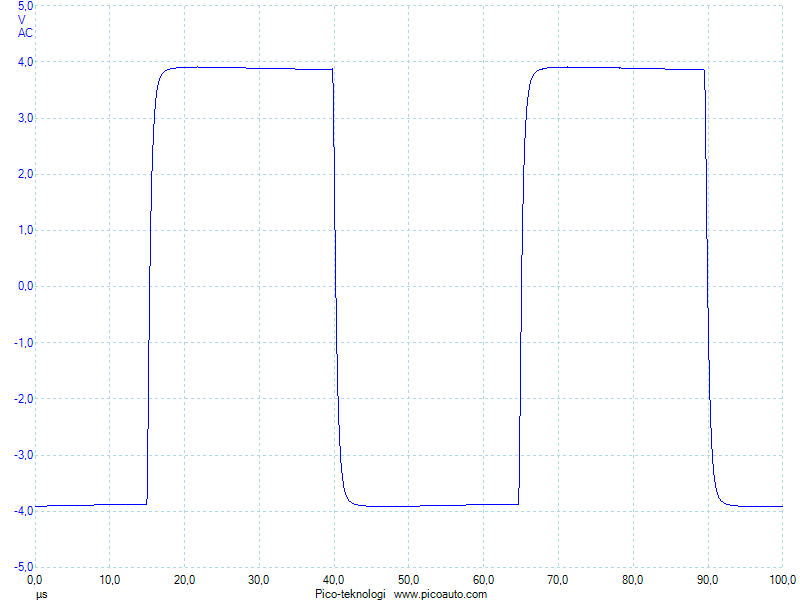The image size is (800, 600).
Task: Click the AC coupling label
Action: coord(25,33)
